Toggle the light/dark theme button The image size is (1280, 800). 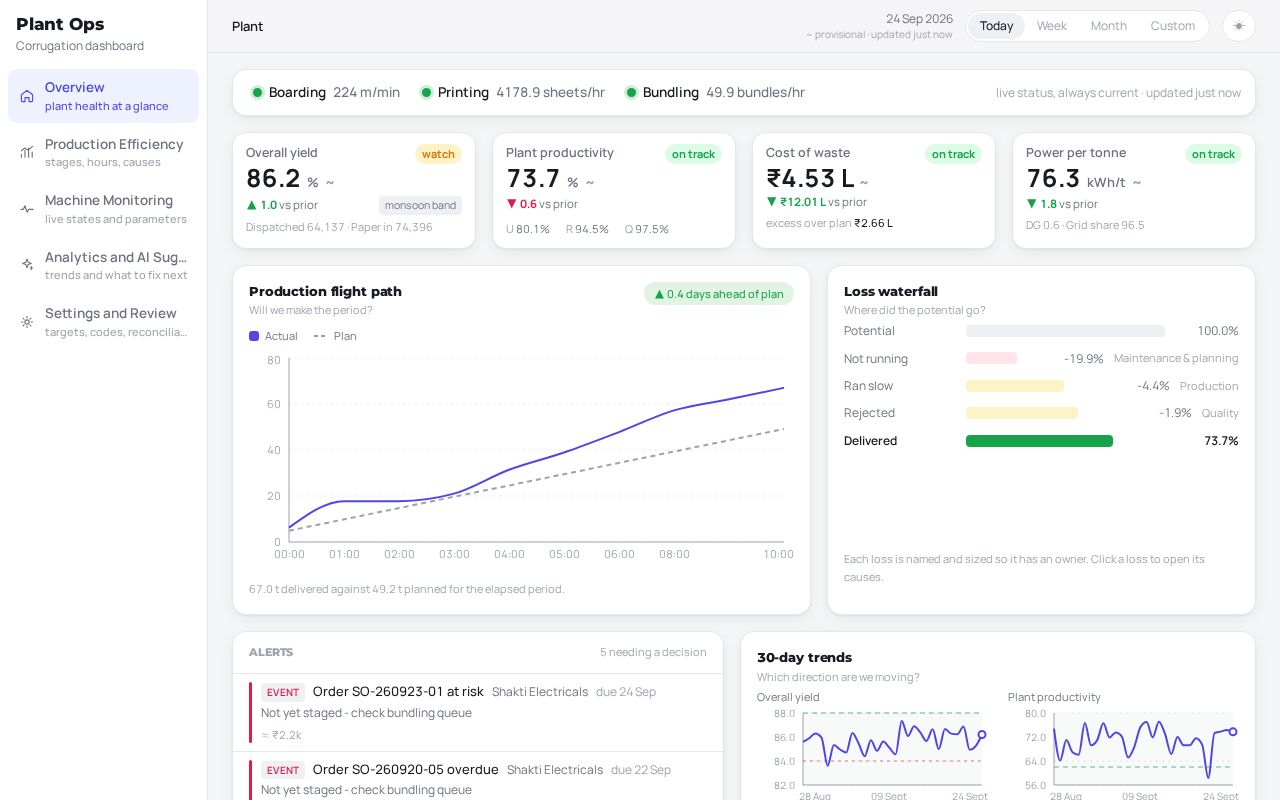[x=1239, y=26]
